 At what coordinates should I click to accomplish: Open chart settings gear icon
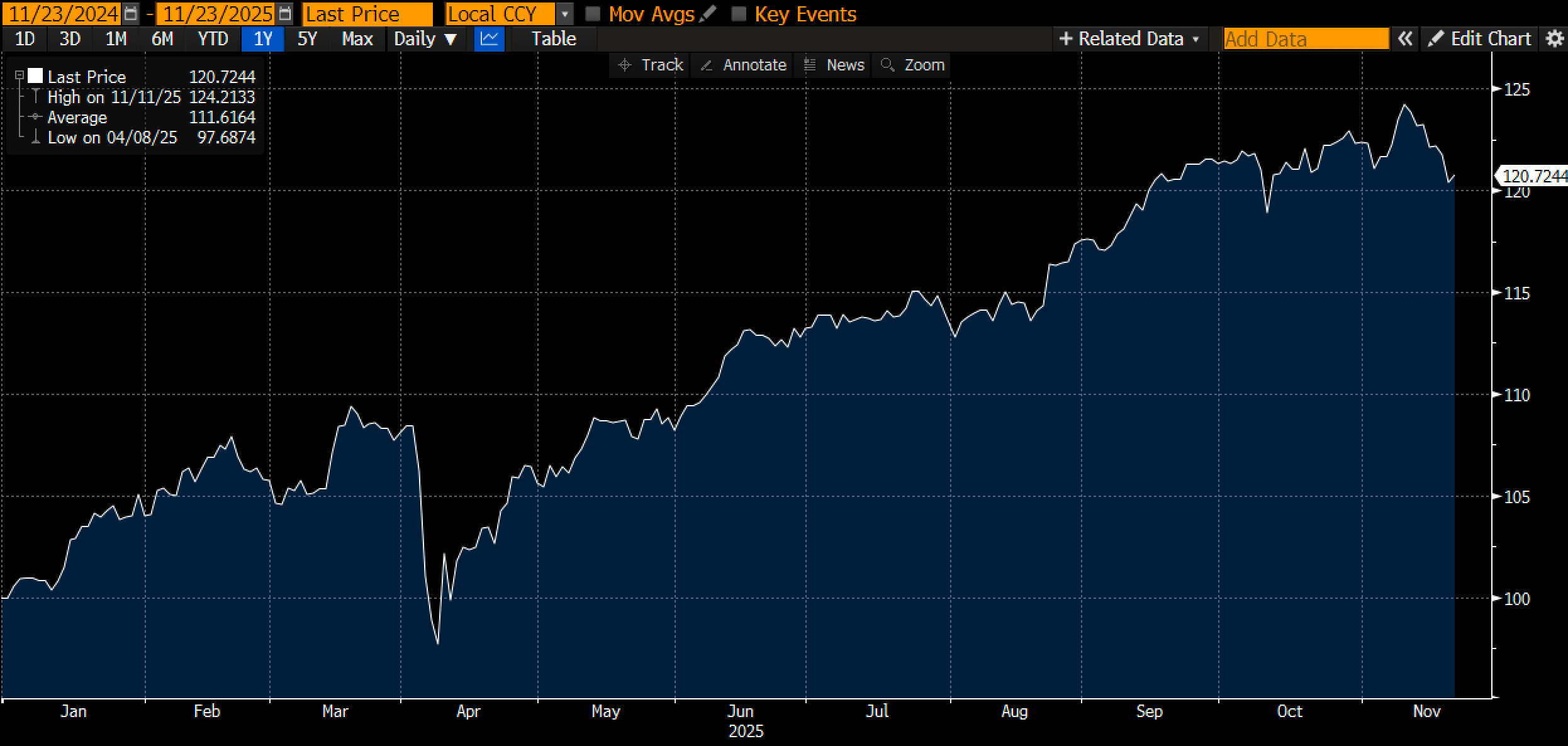(1555, 39)
